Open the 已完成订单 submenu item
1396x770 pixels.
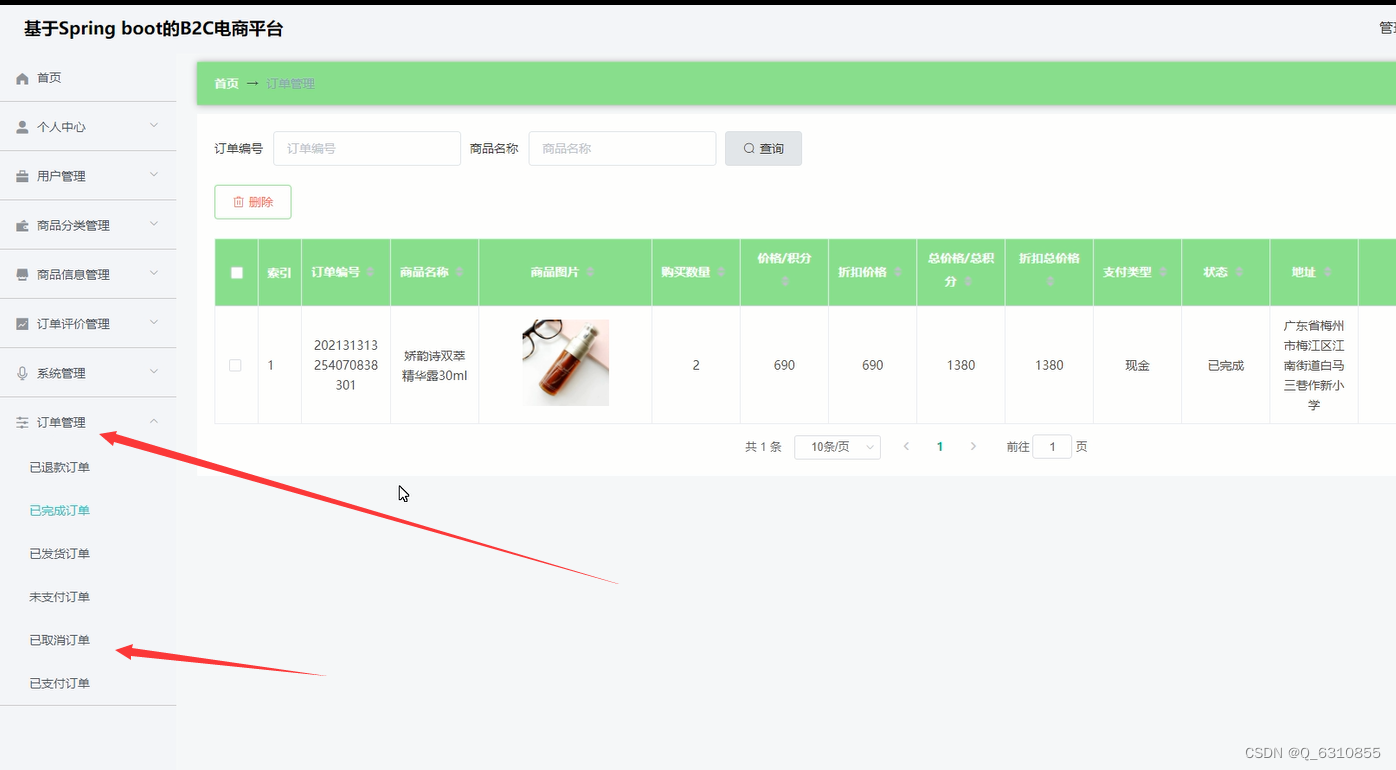59,511
